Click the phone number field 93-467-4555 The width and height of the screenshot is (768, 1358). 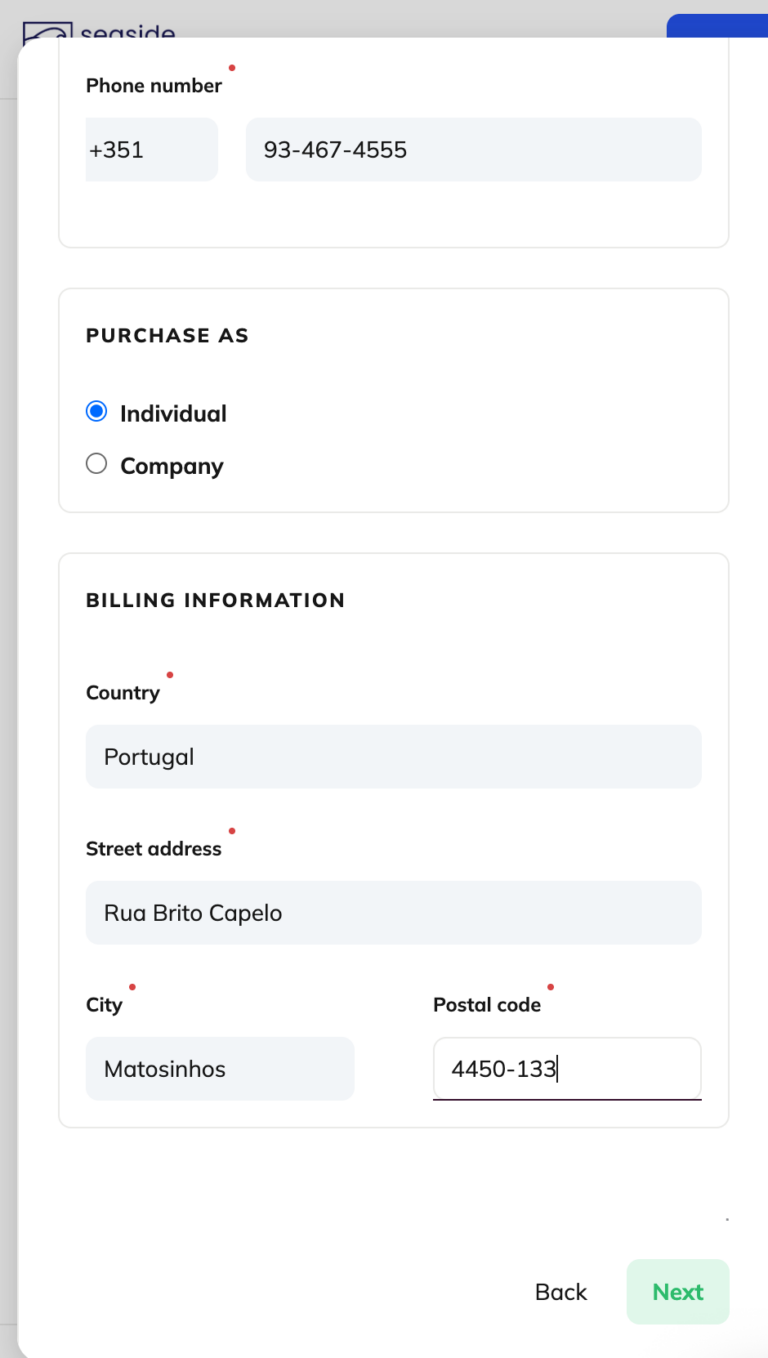474,150
